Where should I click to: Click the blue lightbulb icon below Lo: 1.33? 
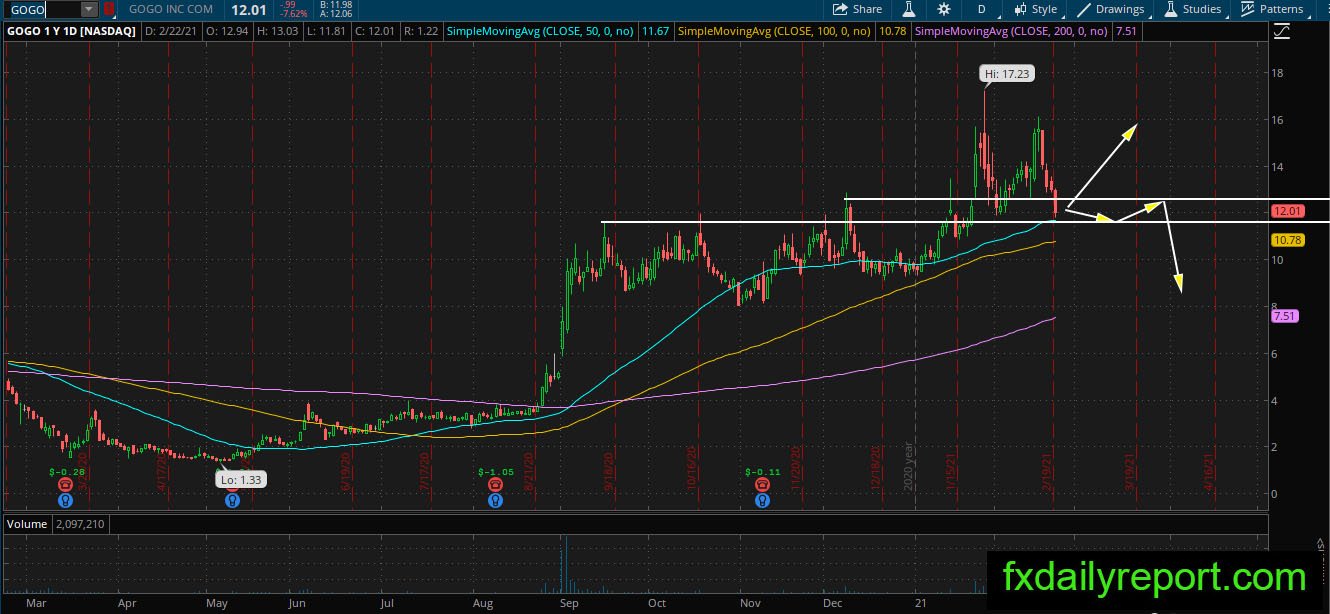(x=233, y=500)
